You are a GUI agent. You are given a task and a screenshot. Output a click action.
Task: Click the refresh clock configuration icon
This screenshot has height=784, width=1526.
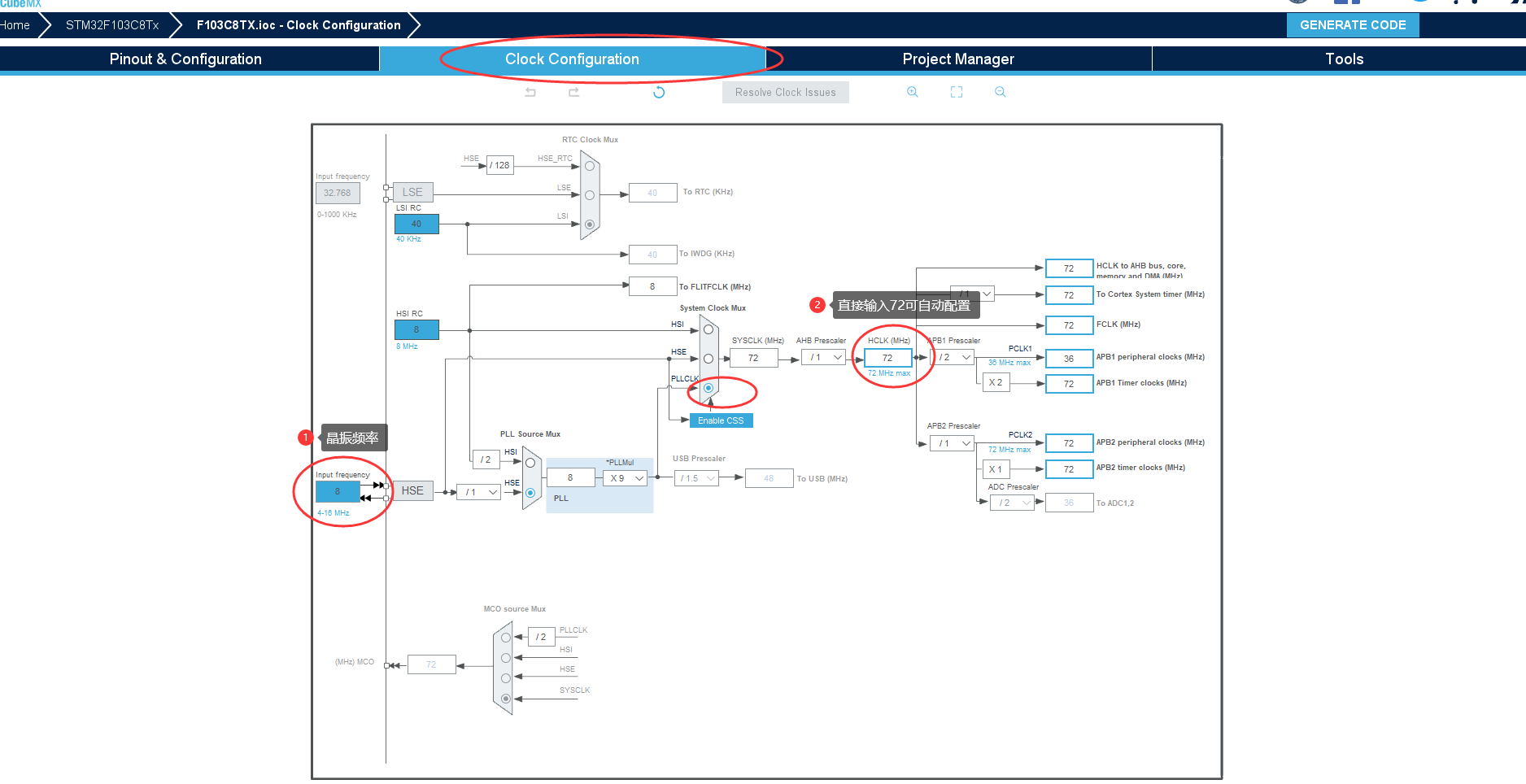click(659, 92)
